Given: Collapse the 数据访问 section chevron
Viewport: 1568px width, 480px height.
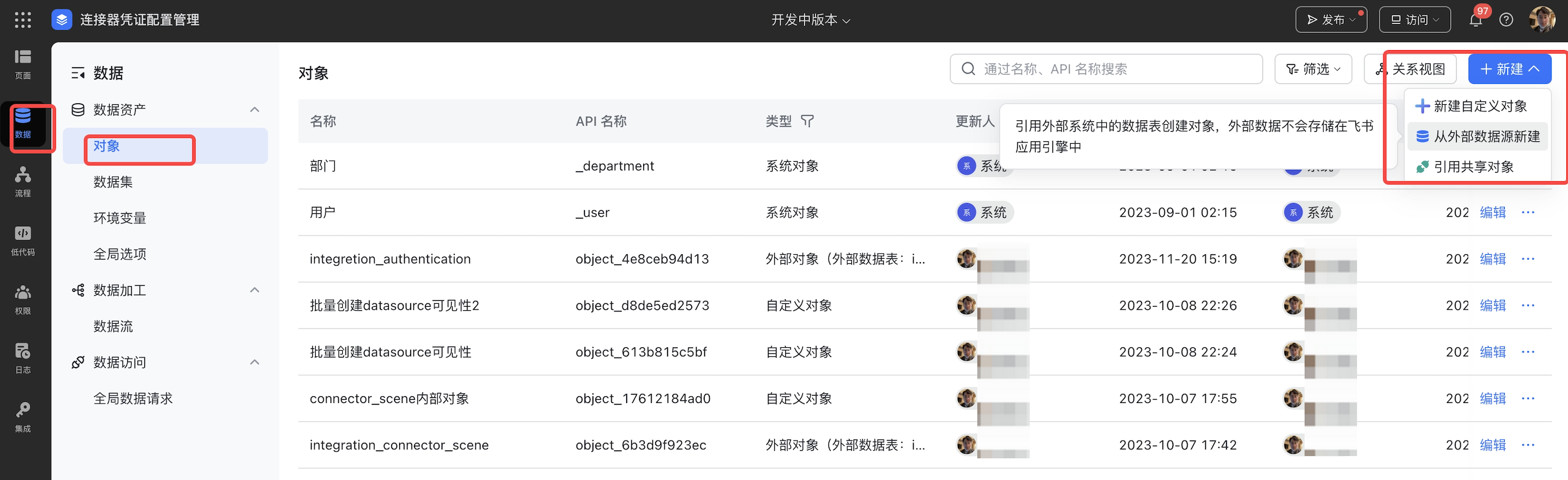Looking at the screenshot, I should [x=255, y=363].
